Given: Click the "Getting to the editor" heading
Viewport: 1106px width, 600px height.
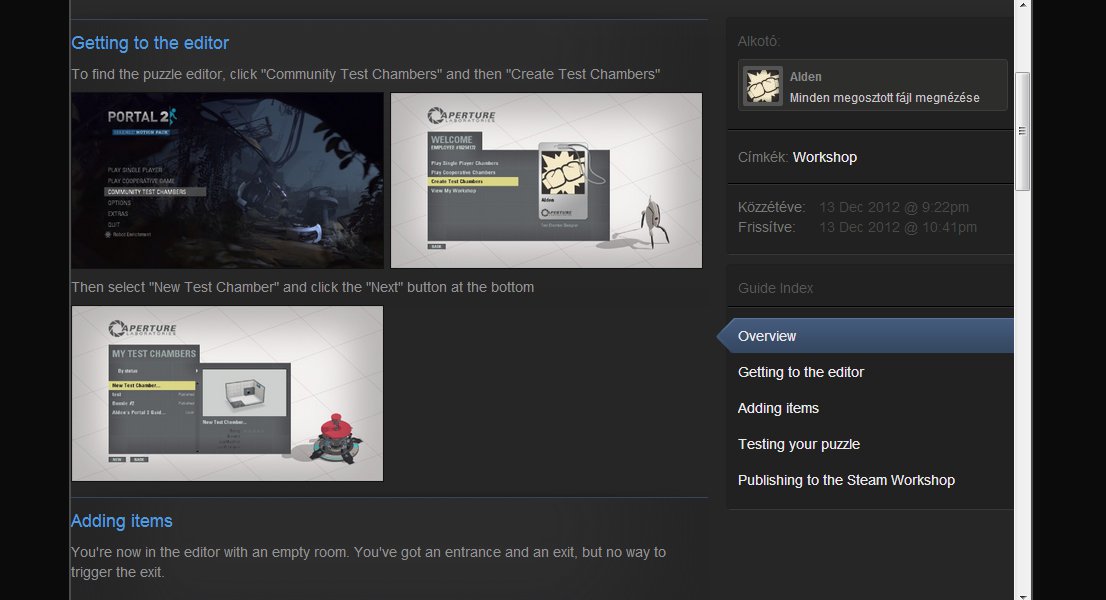Looking at the screenshot, I should pyautogui.click(x=150, y=43).
